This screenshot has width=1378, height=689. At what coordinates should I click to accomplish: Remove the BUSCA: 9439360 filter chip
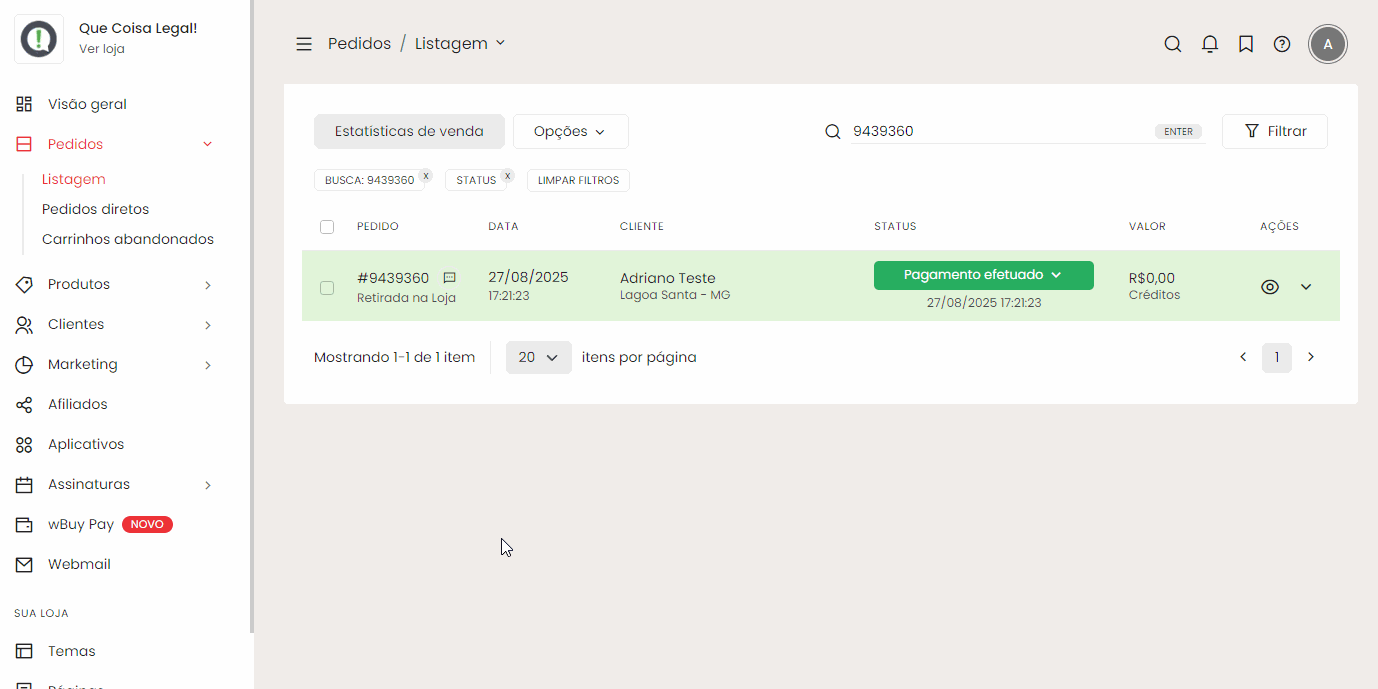[x=426, y=175]
